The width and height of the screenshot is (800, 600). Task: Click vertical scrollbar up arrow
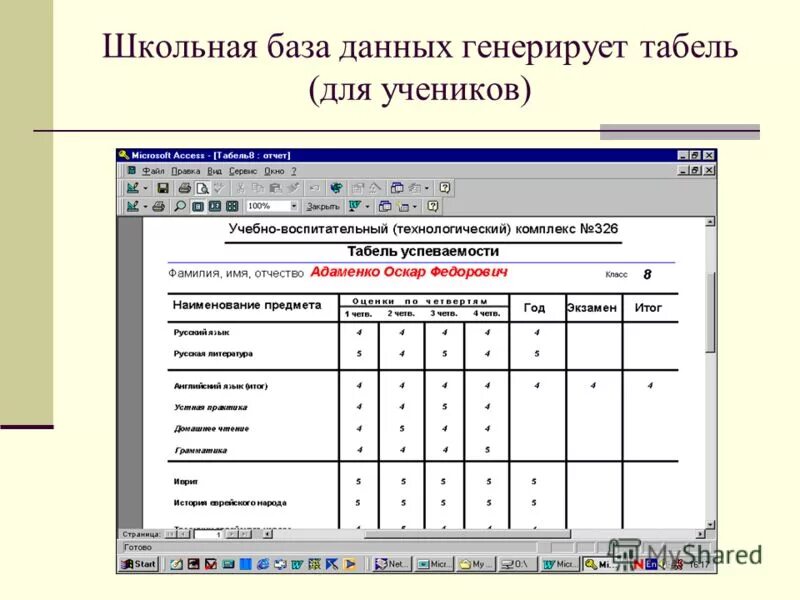coord(710,222)
